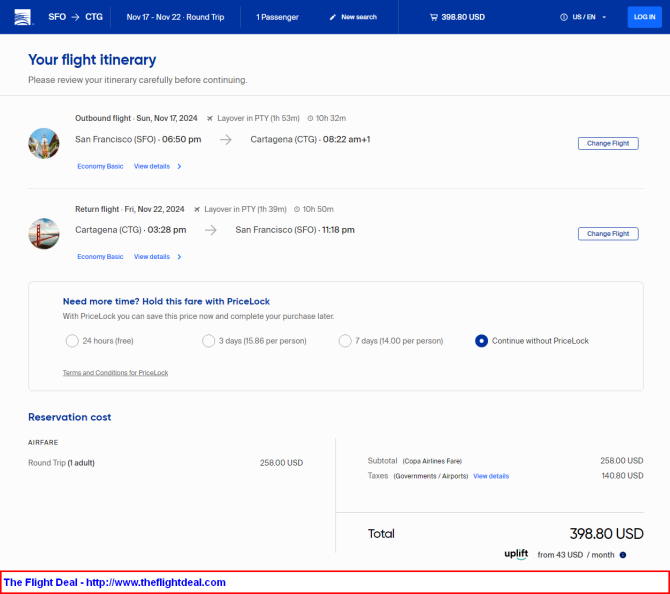Open View details for outbound flight
Screen dimensions: 670x594
pyautogui.click(x=152, y=166)
